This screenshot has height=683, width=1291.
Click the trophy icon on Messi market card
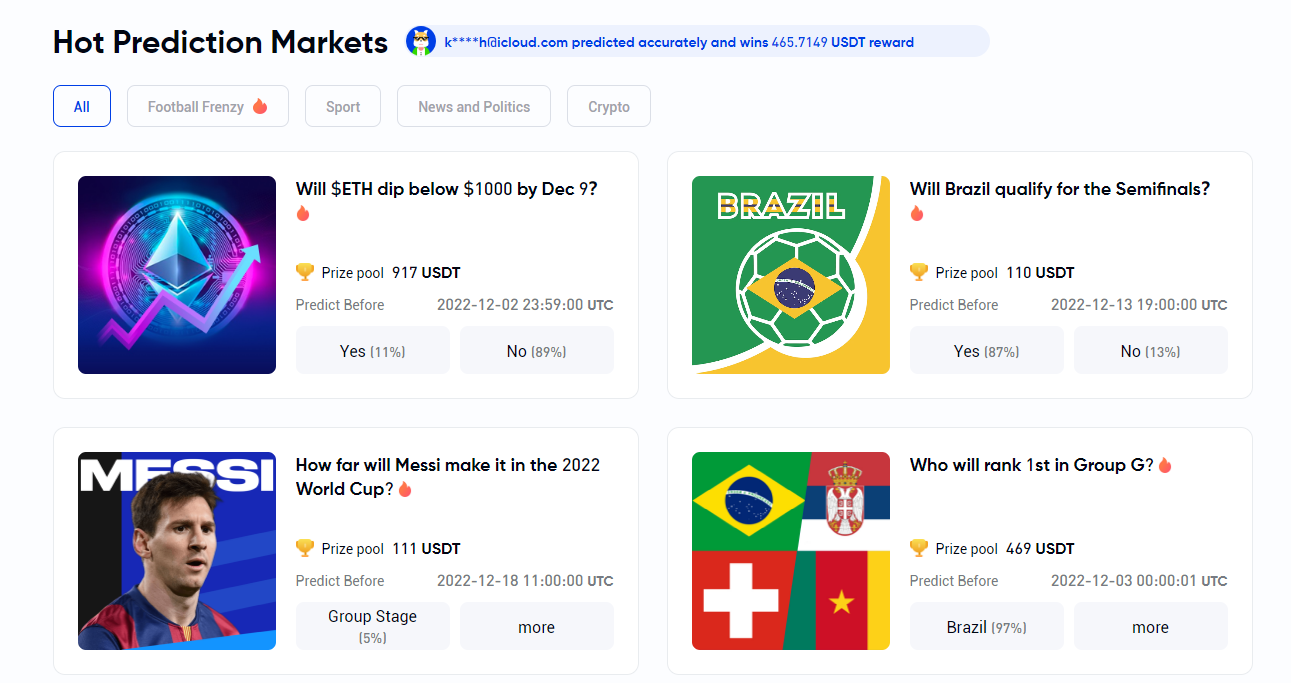pos(305,548)
